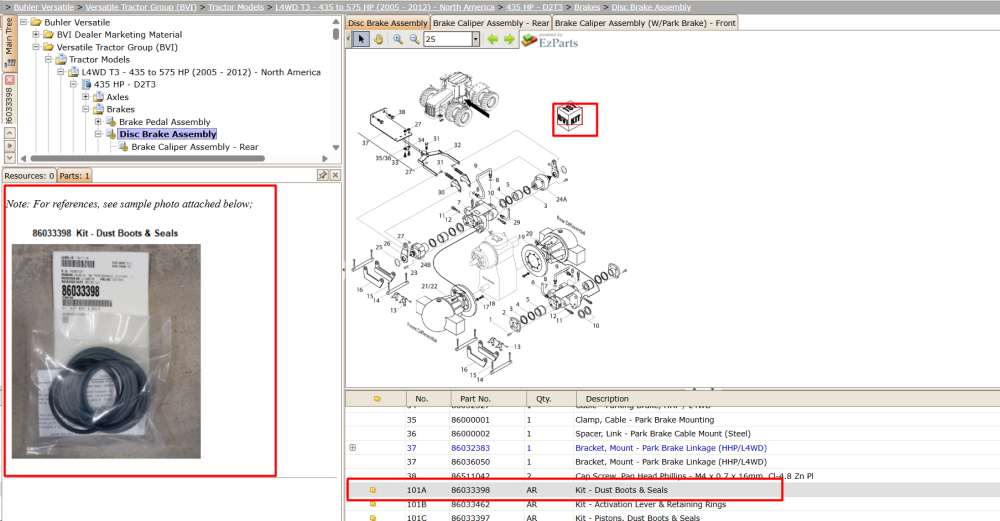Select row 36 Spacer, Link - Park Brake Cable Mount
The height and width of the screenshot is (521, 1000).
click(673, 434)
